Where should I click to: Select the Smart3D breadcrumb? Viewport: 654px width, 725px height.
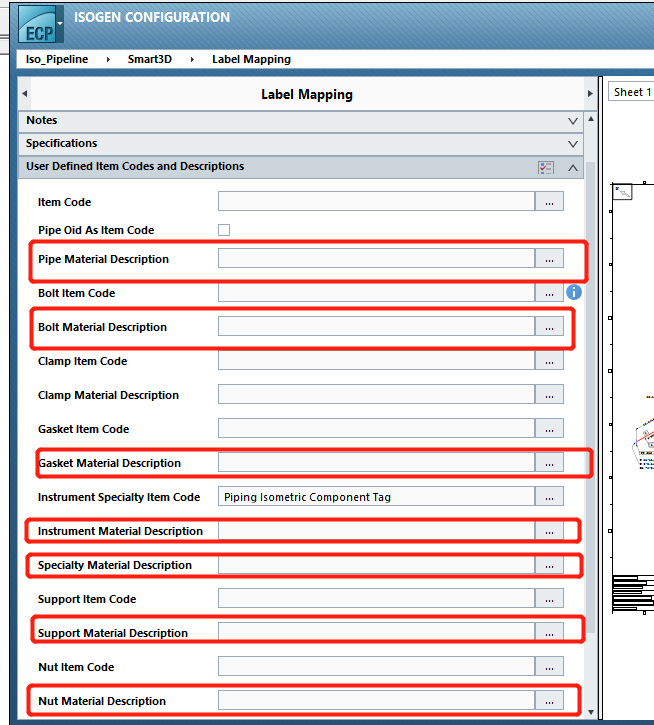(x=149, y=59)
